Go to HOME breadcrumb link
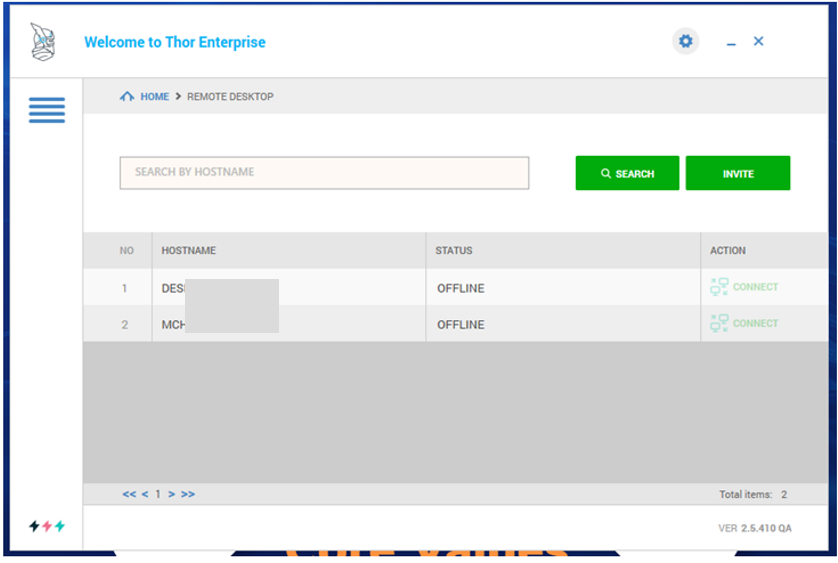Screen dimensions: 838x563 [154, 96]
